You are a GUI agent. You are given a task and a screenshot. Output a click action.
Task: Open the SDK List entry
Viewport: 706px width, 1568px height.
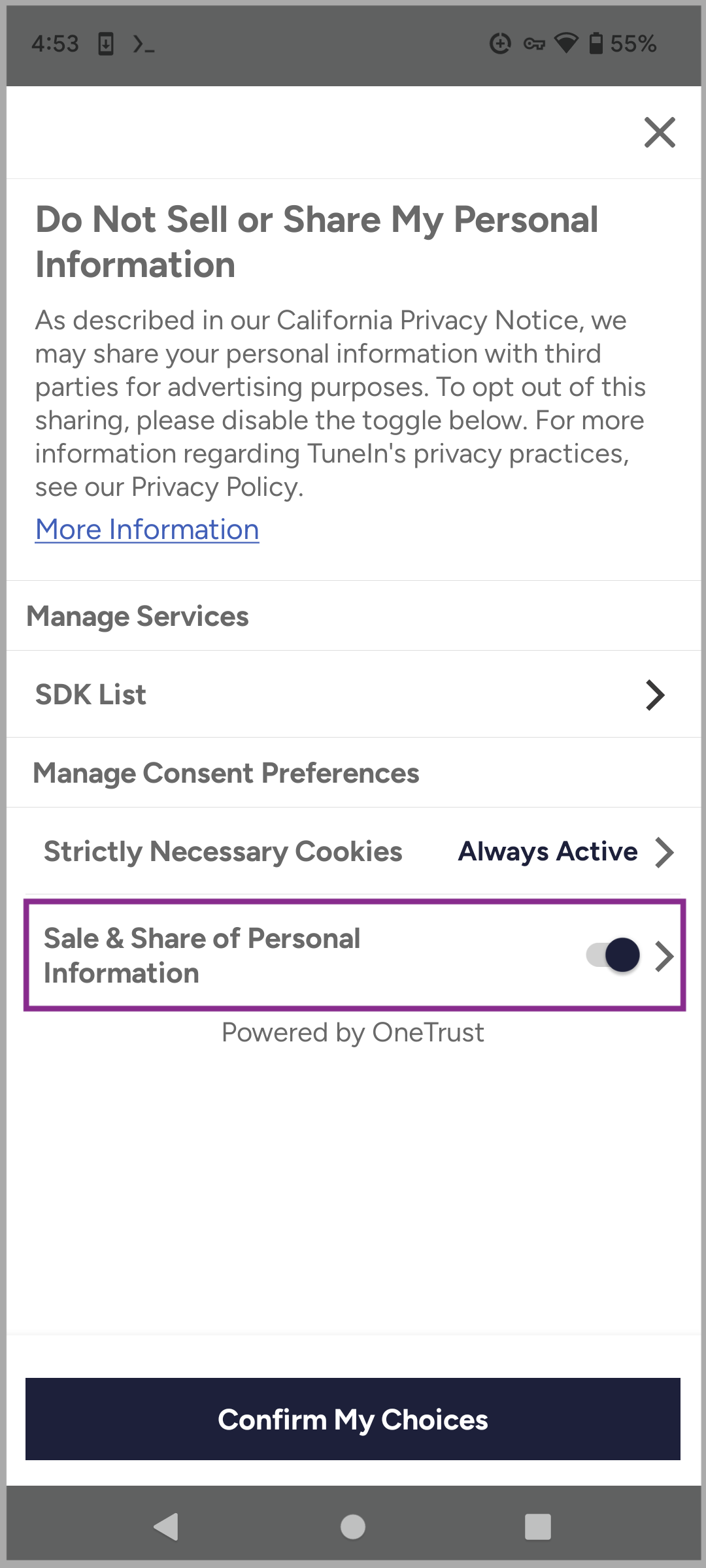pos(91,694)
